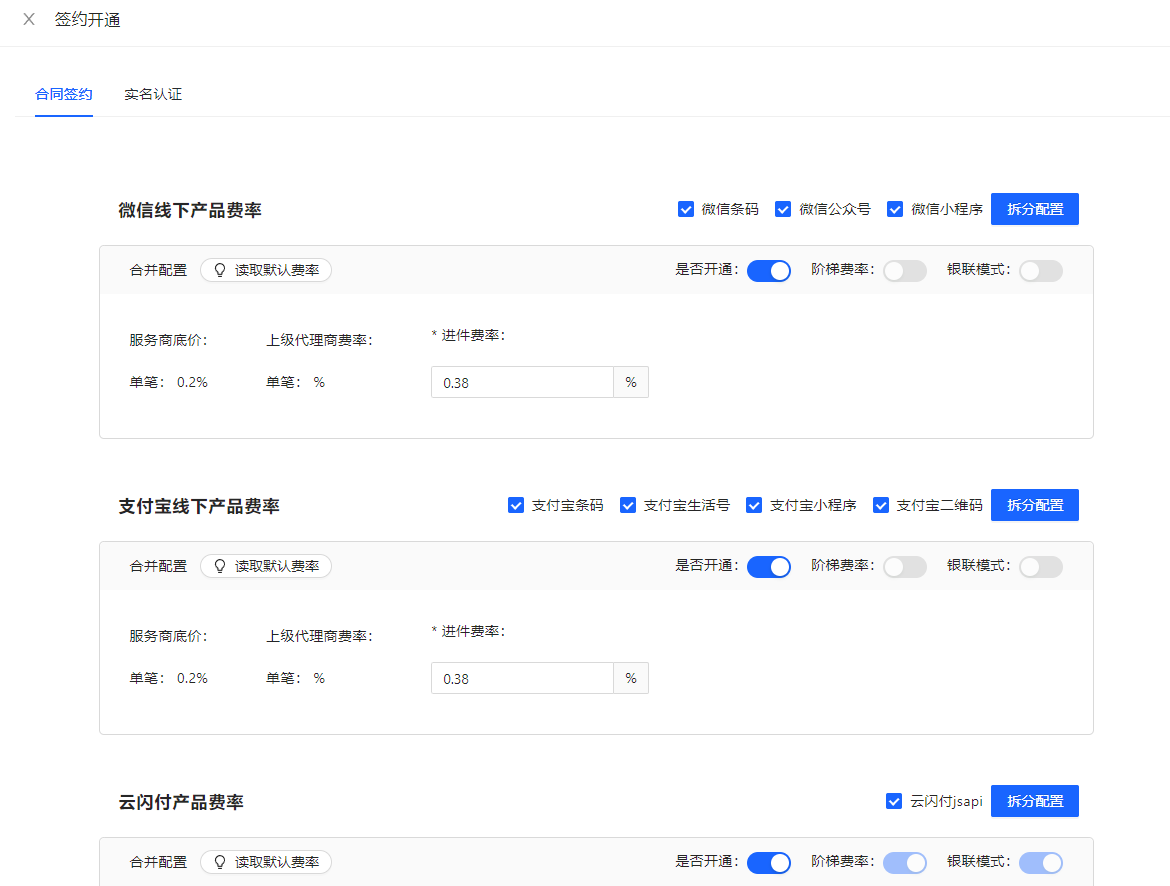Enable 阶梯费率 switch in 微信 section
The width and height of the screenshot is (1170, 886).
tap(904, 271)
